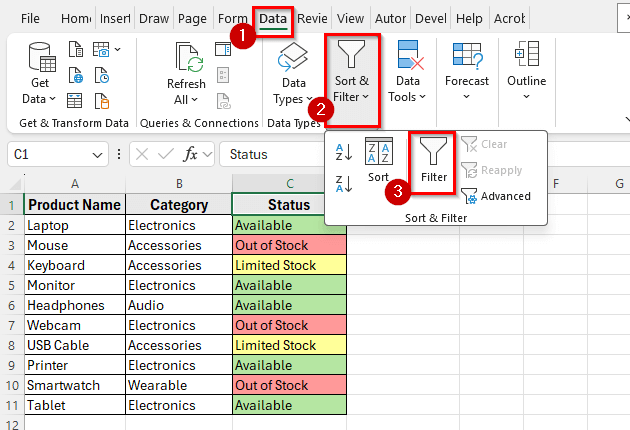Switch to the Insert tab
Image resolution: width=630 pixels, height=430 pixels.
tap(115, 18)
